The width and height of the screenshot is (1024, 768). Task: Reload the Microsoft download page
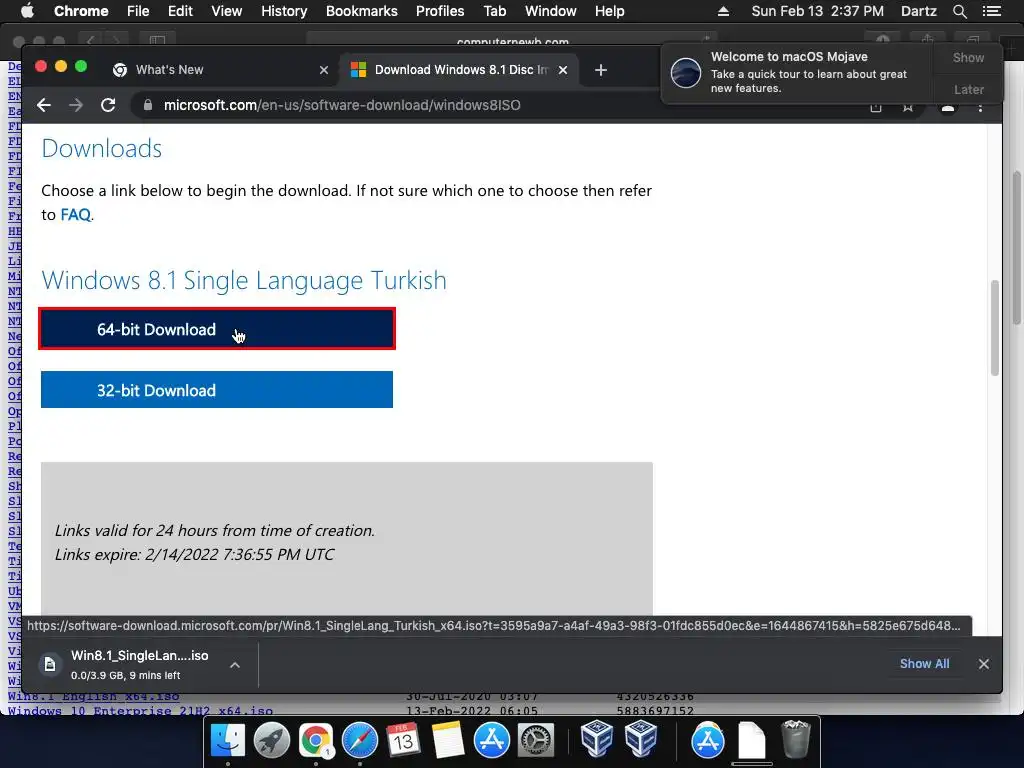108,105
